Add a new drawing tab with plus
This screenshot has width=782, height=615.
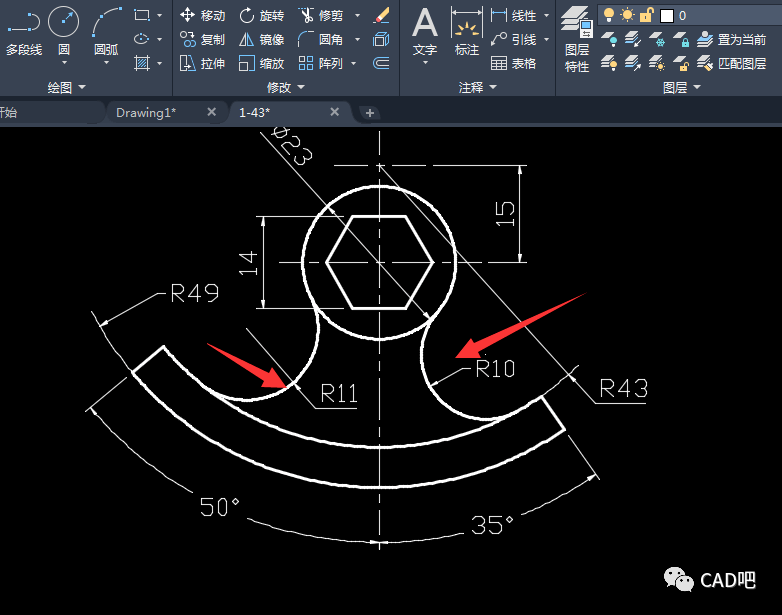pos(369,113)
